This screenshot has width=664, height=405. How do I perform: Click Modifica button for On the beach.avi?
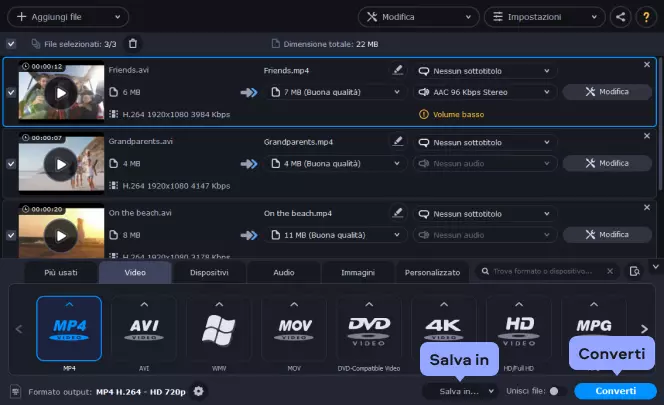(607, 235)
